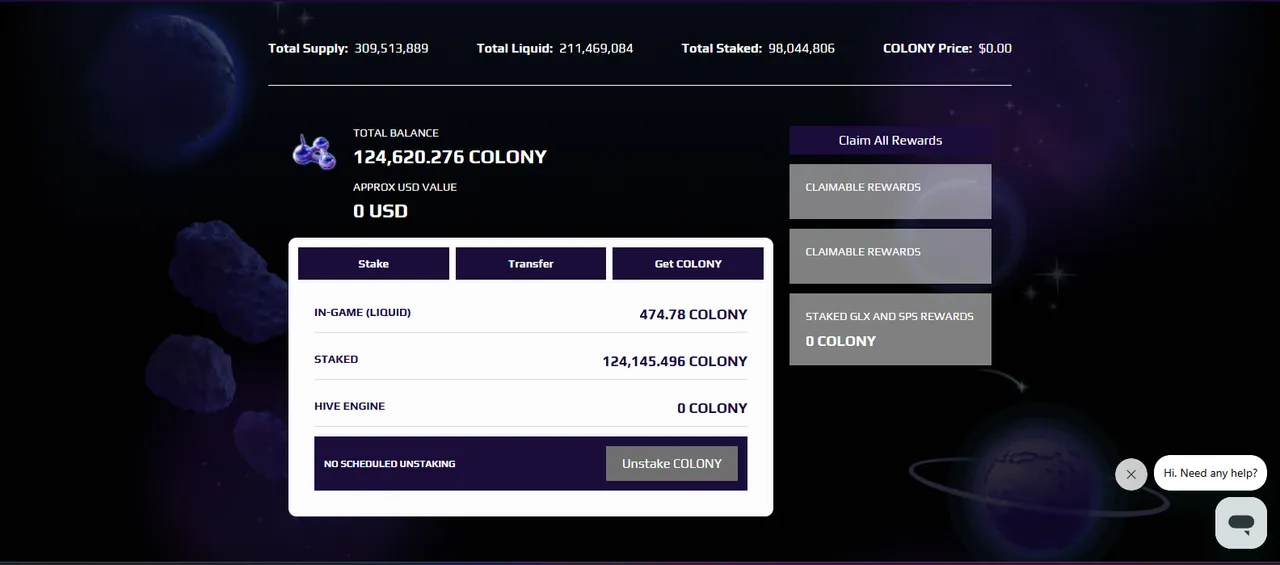Select the first Claimable Rewards card
The height and width of the screenshot is (565, 1280).
[x=890, y=191]
